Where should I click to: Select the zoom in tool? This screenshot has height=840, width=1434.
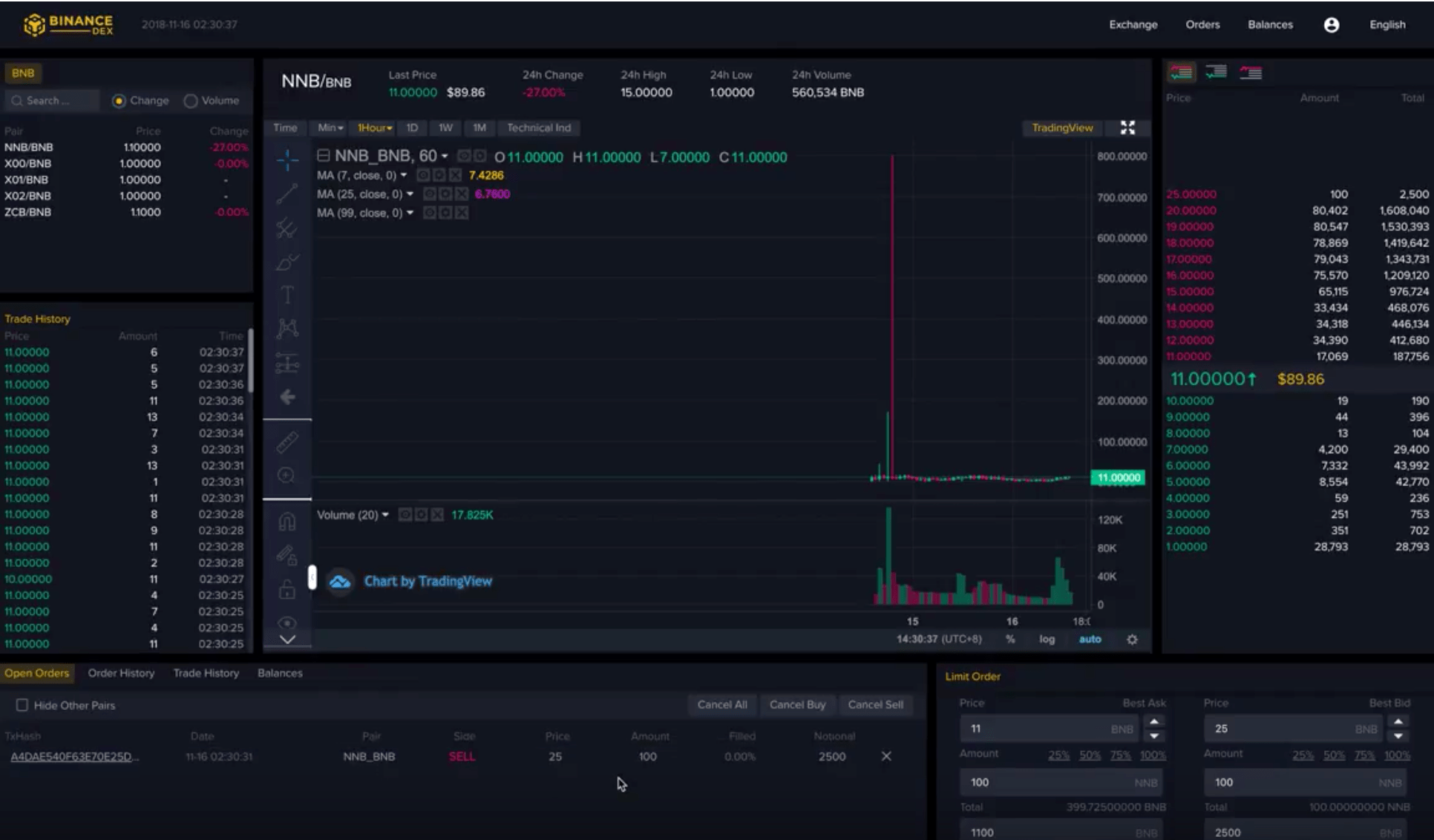click(287, 476)
